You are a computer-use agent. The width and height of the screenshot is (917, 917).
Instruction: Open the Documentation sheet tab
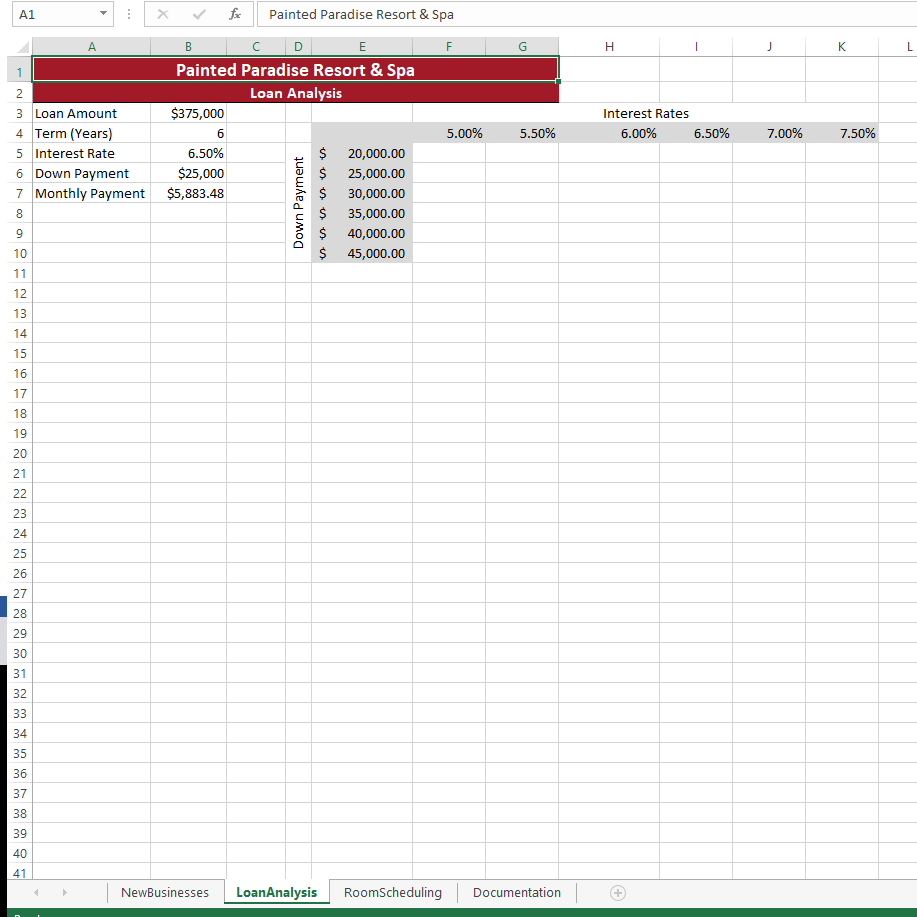click(516, 892)
